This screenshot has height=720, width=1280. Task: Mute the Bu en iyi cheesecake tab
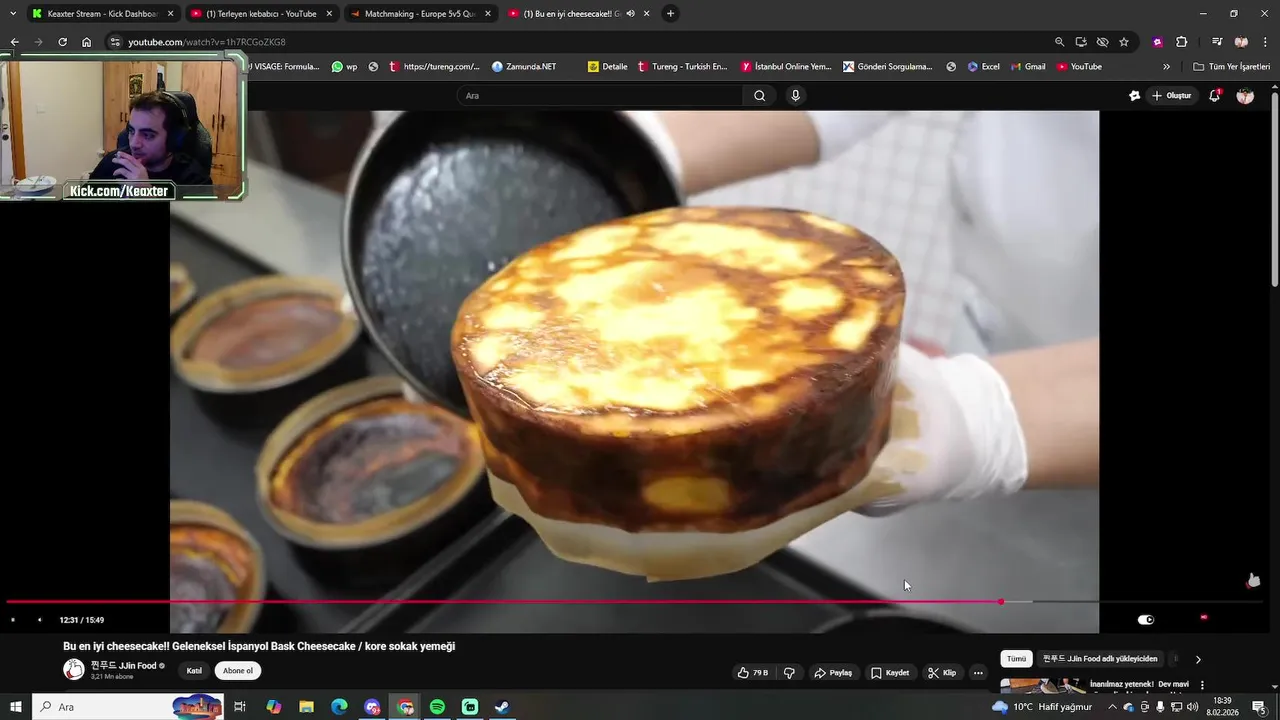pyautogui.click(x=631, y=14)
